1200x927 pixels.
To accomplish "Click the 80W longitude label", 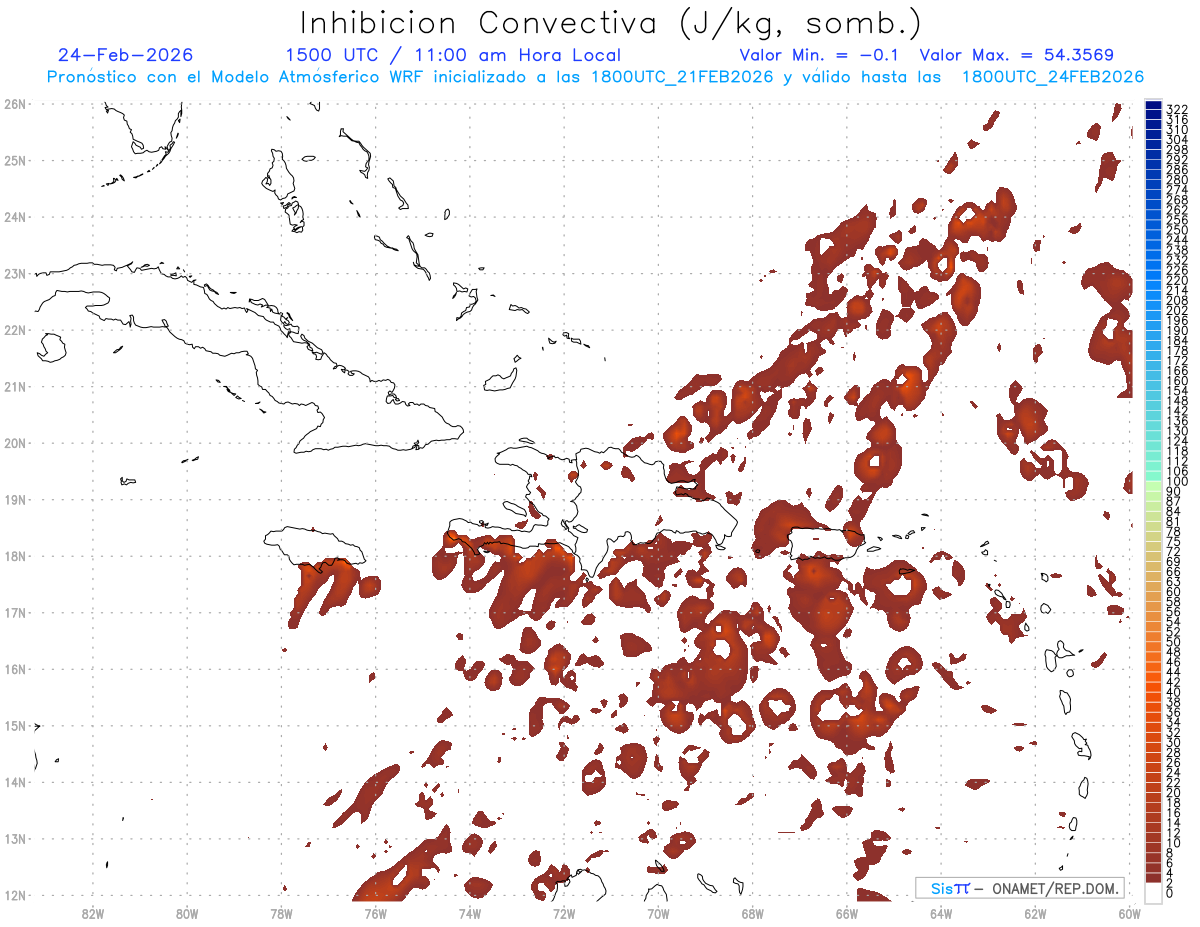I will click(x=187, y=913).
